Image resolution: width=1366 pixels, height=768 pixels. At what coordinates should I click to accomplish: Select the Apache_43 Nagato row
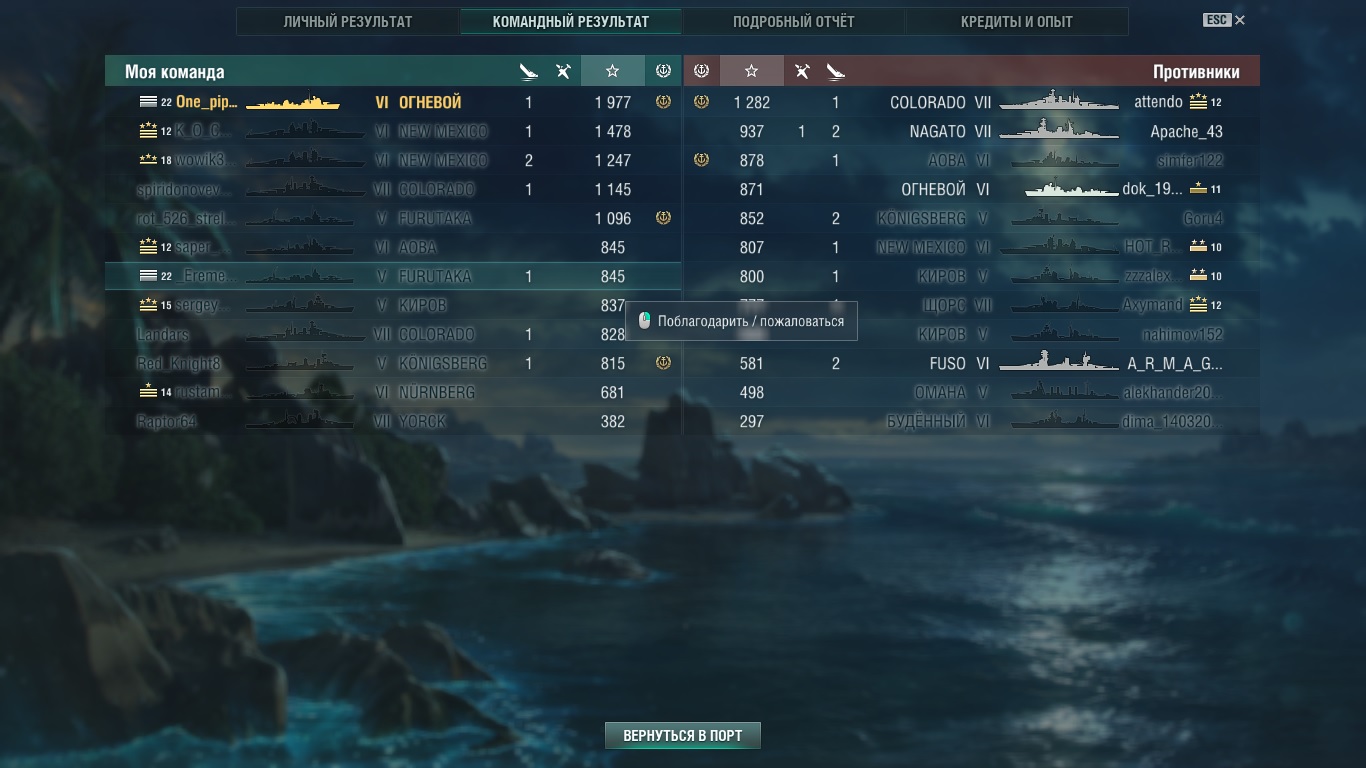click(972, 131)
